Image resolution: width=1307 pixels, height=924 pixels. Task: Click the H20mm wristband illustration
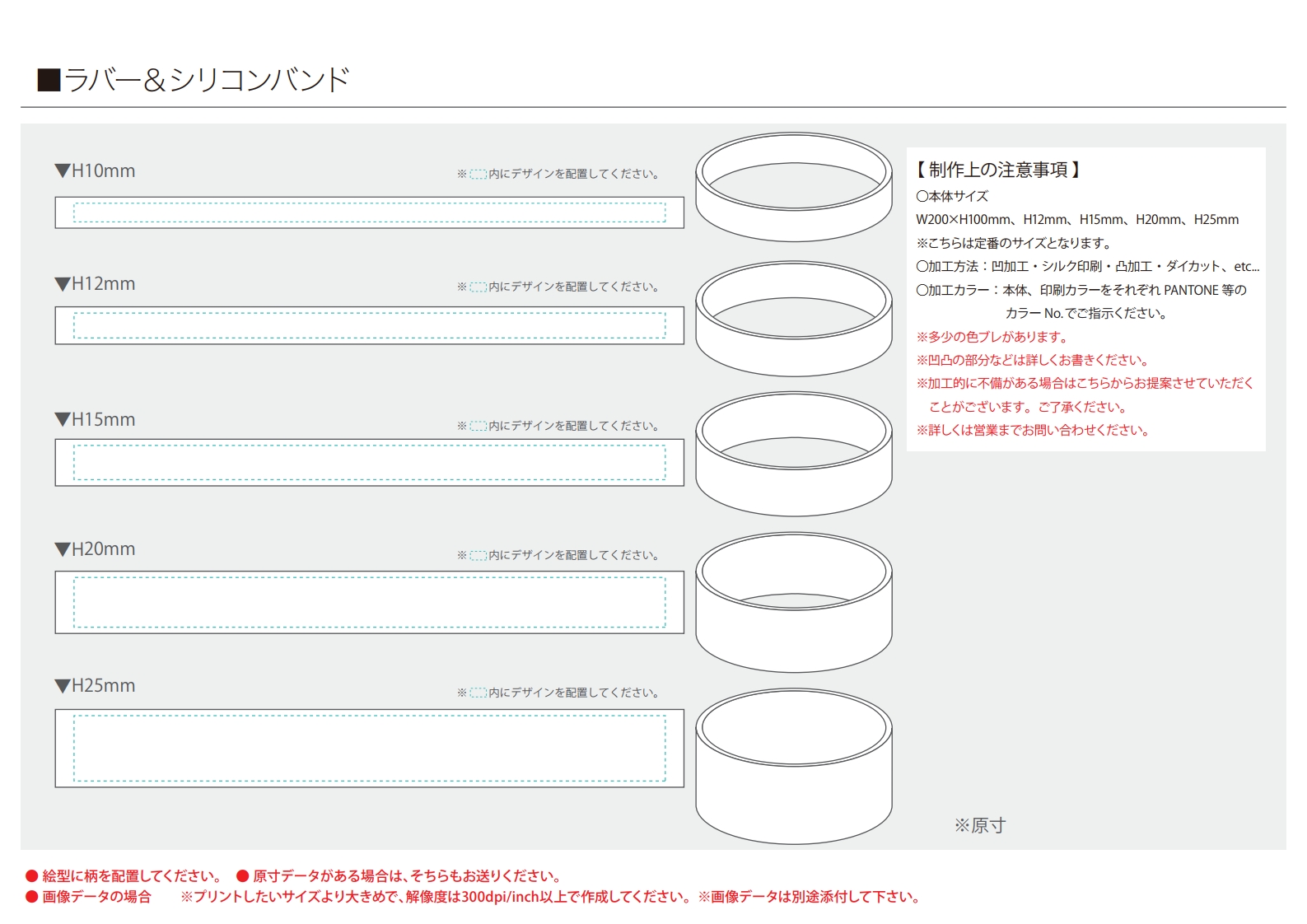pos(794,602)
